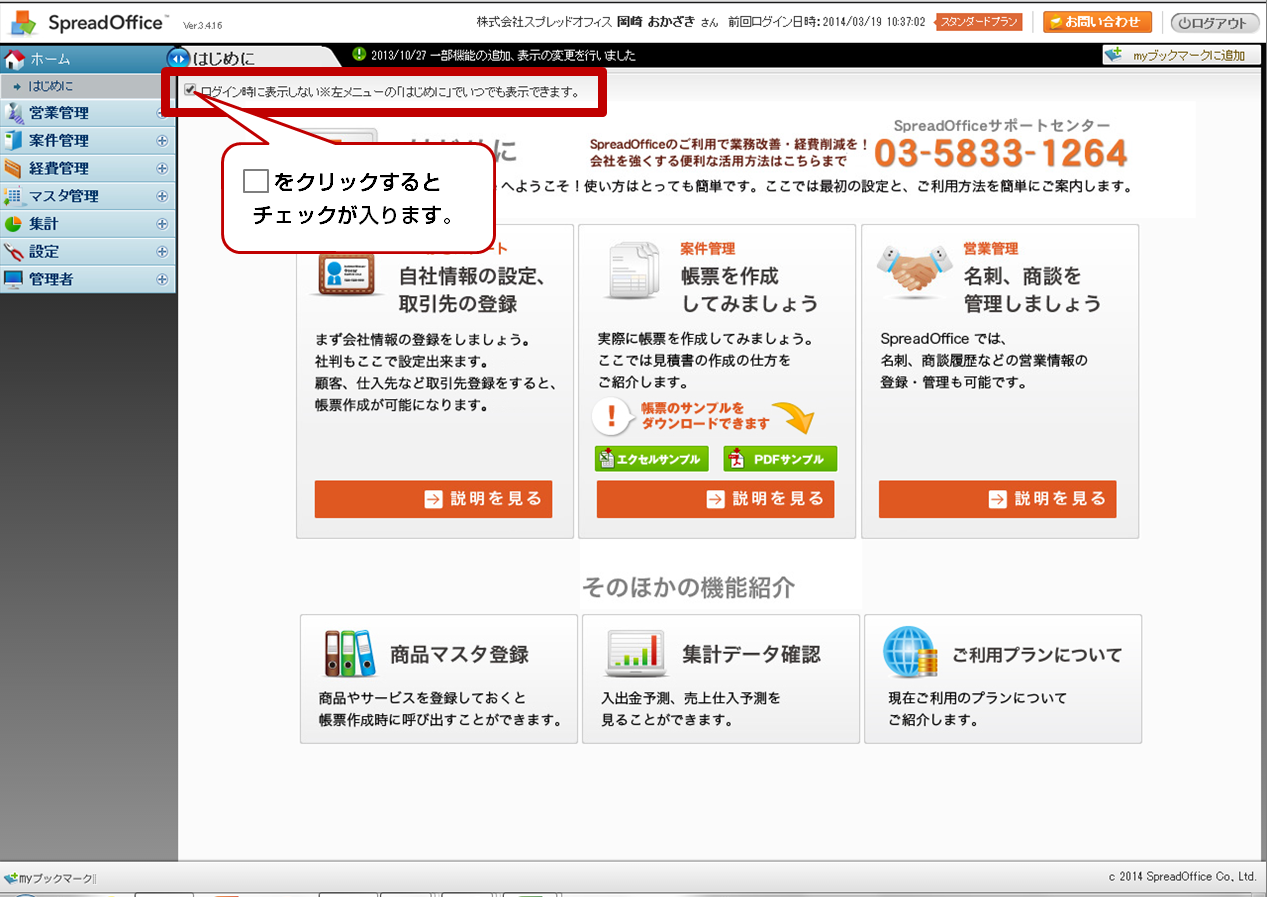Toggle ログイン時に表示しない checkbox
1269x897 pixels.
pos(190,90)
